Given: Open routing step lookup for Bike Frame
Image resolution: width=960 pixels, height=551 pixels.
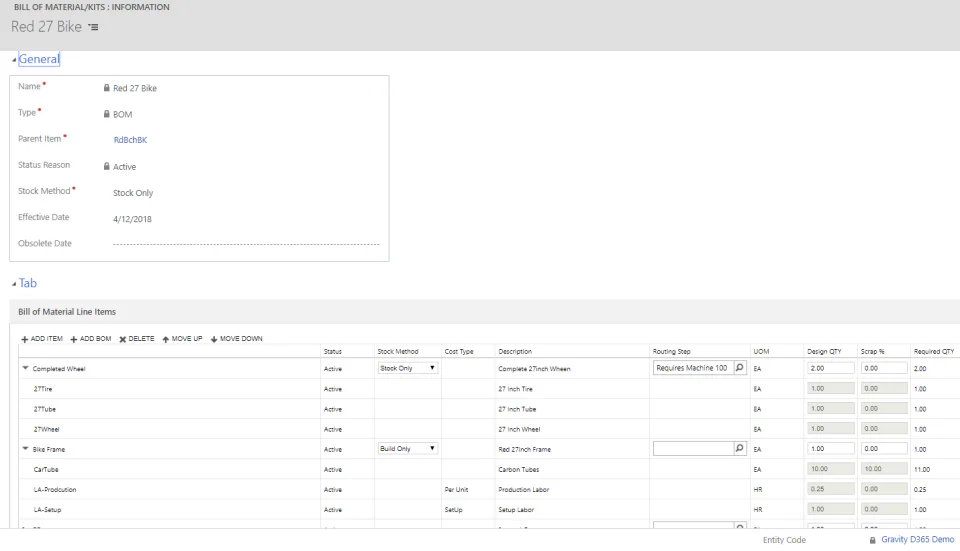Looking at the screenshot, I should click(740, 449).
